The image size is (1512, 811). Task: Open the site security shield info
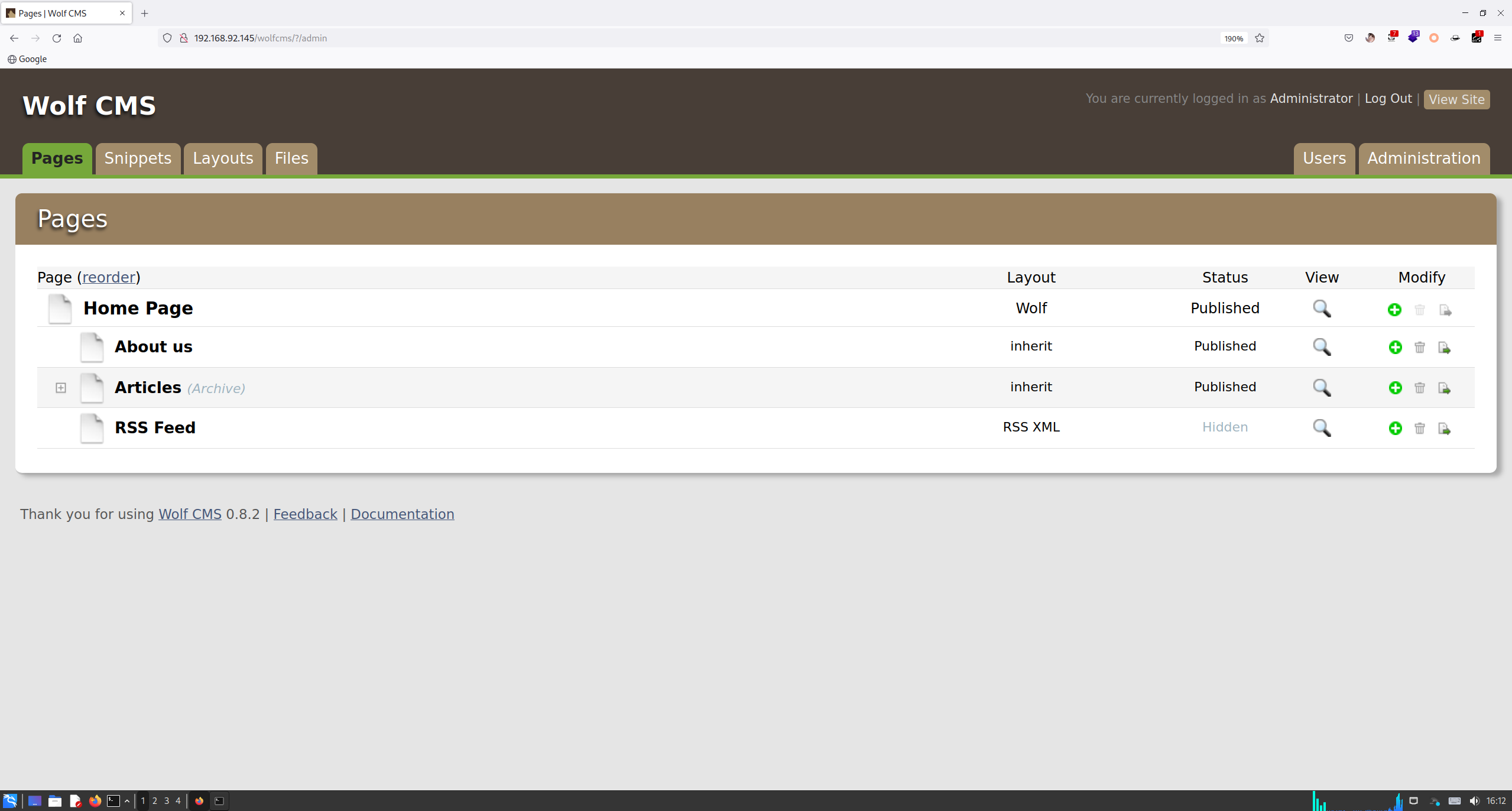tap(167, 38)
